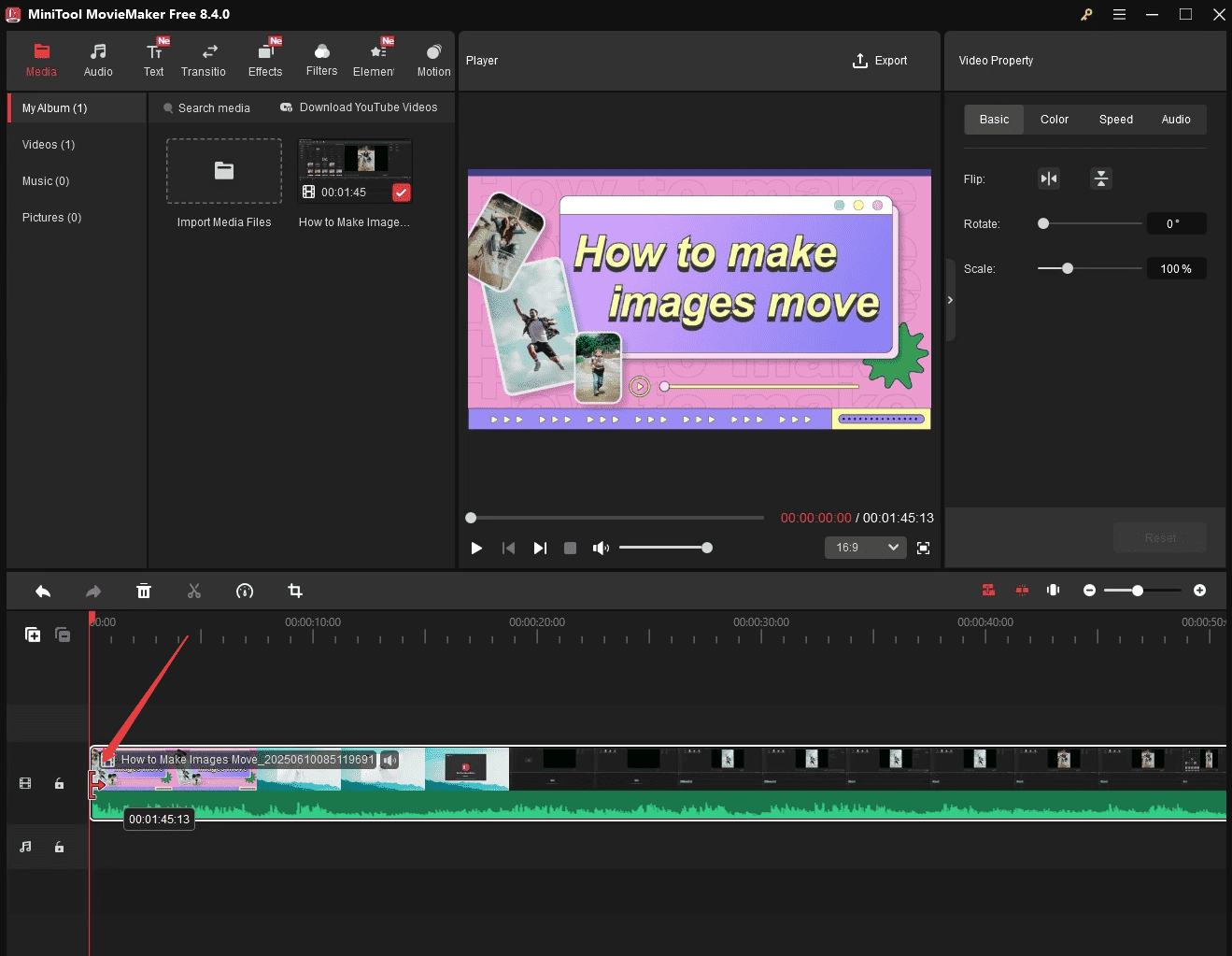Image resolution: width=1232 pixels, height=956 pixels.
Task: Open the speed controls via the speedometer icon
Action: point(245,591)
